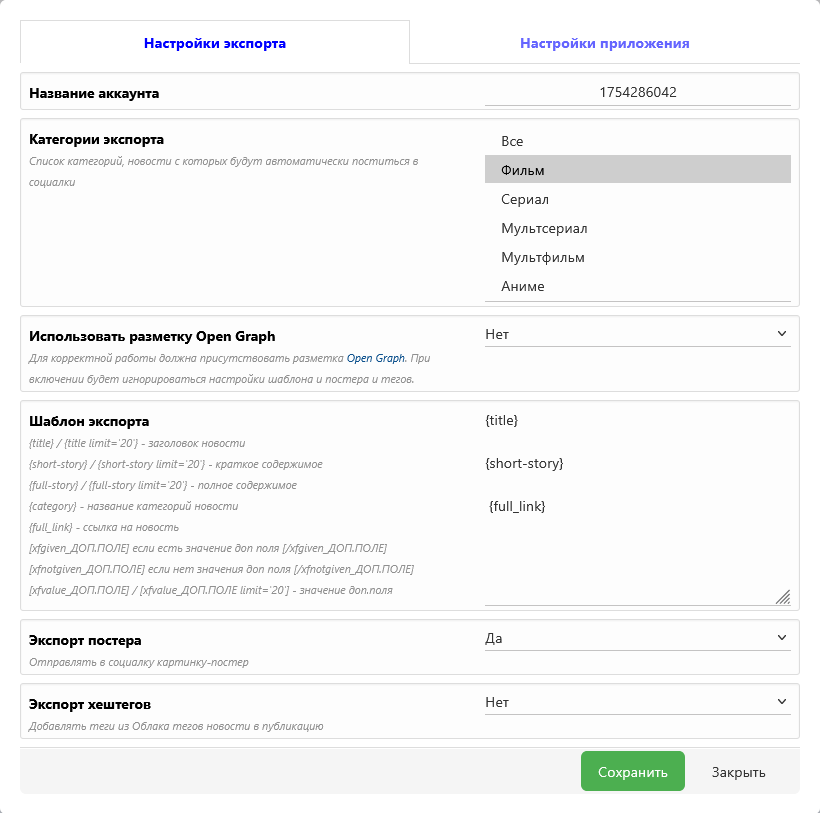The width and height of the screenshot is (820, 813).
Task: Click inside the Шаблон экспорта textarea
Action: click(x=637, y=507)
